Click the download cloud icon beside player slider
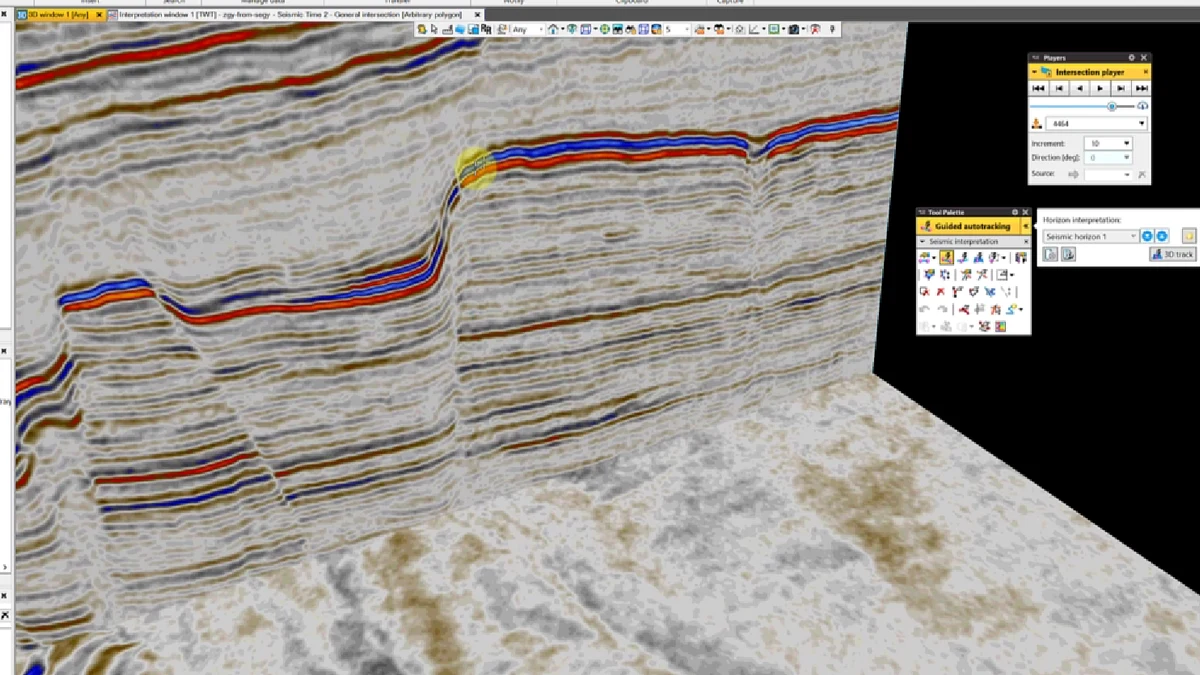This screenshot has height=675, width=1200. point(1143,106)
